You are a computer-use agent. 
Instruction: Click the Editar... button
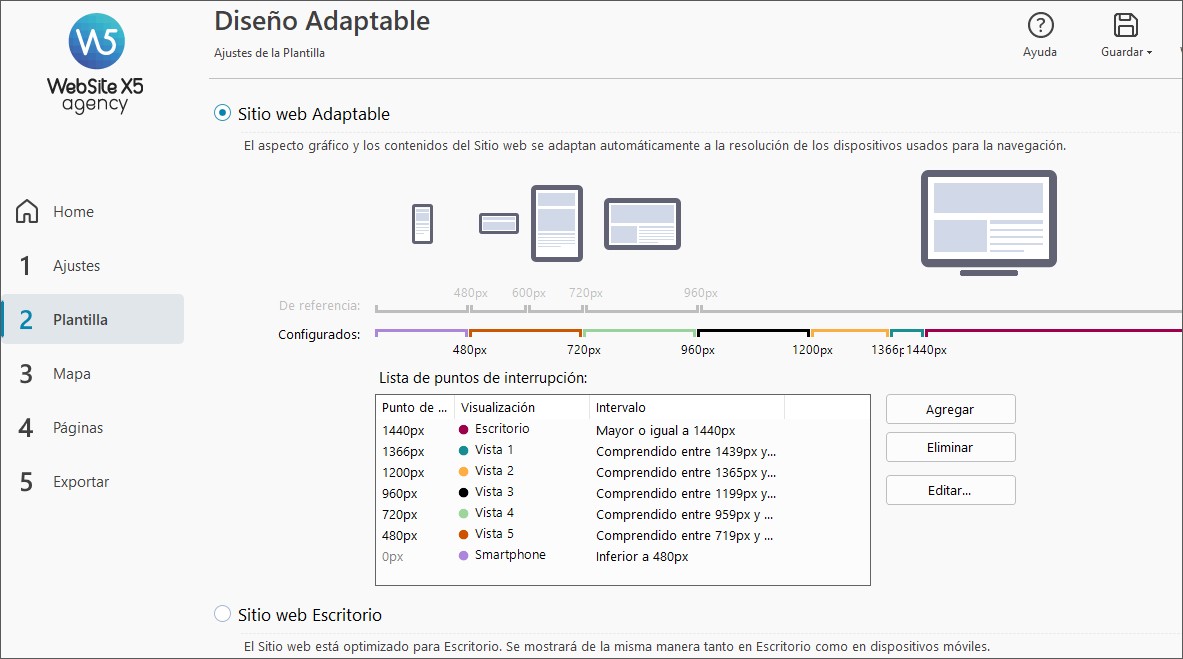coord(950,490)
